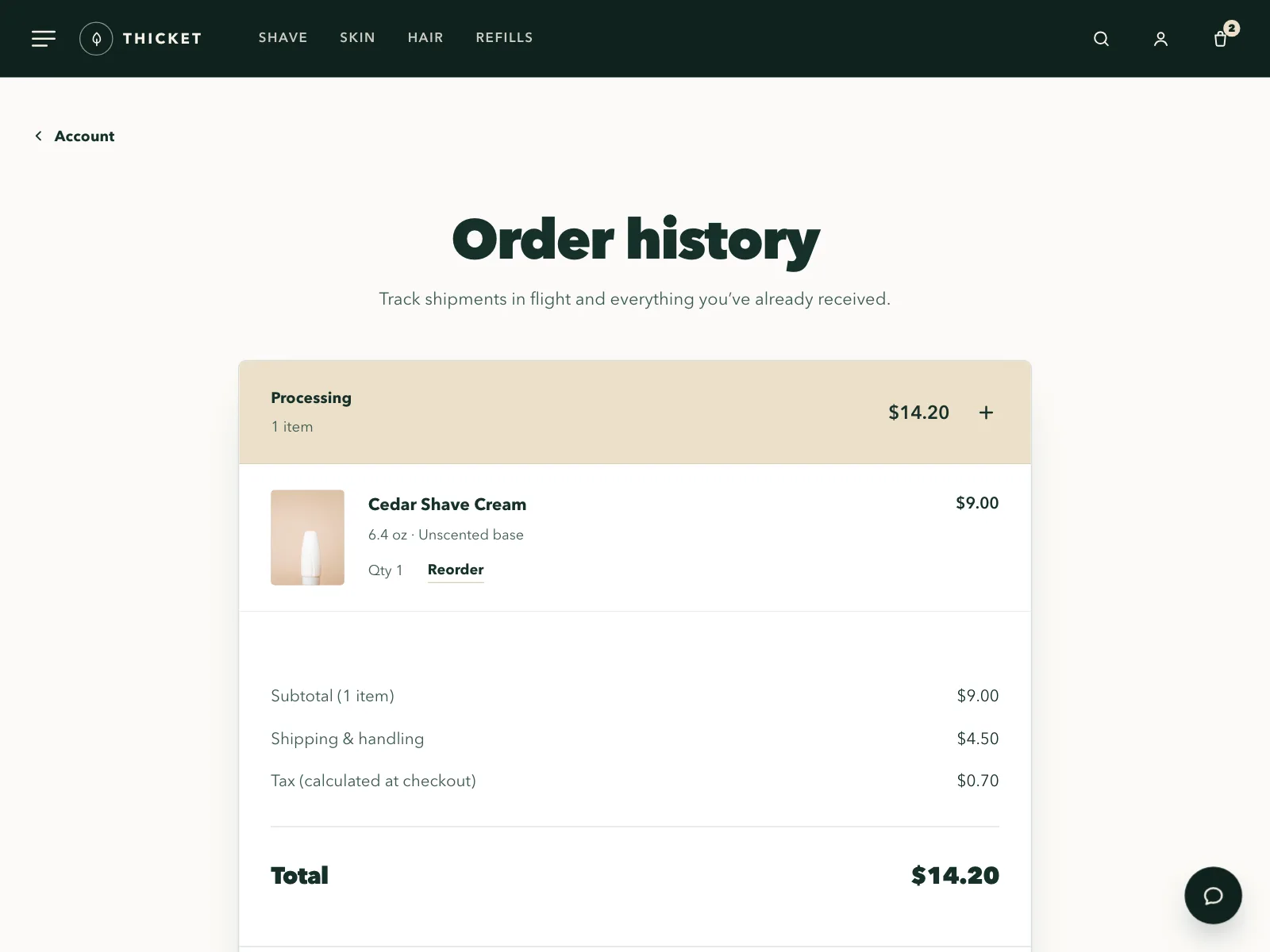Click the back chevron beside Account
1270x952 pixels.
point(38,136)
